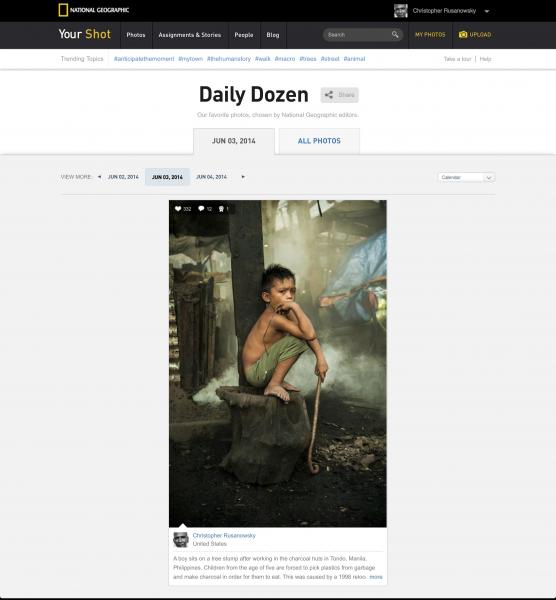Image resolution: width=556 pixels, height=600 pixels.
Task: Click the Share icon beside Daily Dozen
Action: 329,95
